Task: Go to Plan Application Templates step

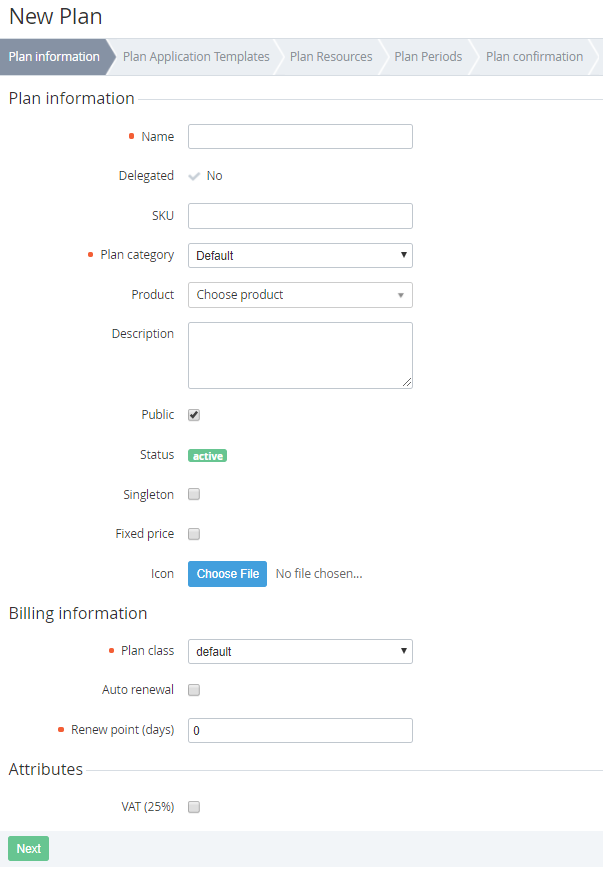Action: 196,57
